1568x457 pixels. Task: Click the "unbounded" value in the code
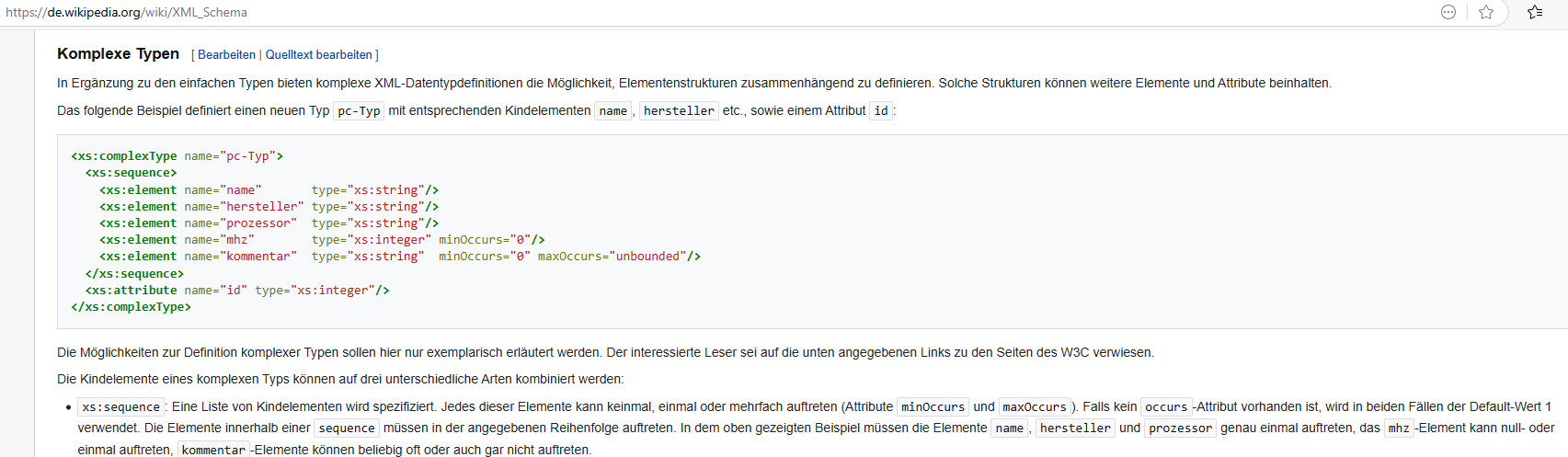tap(647, 257)
